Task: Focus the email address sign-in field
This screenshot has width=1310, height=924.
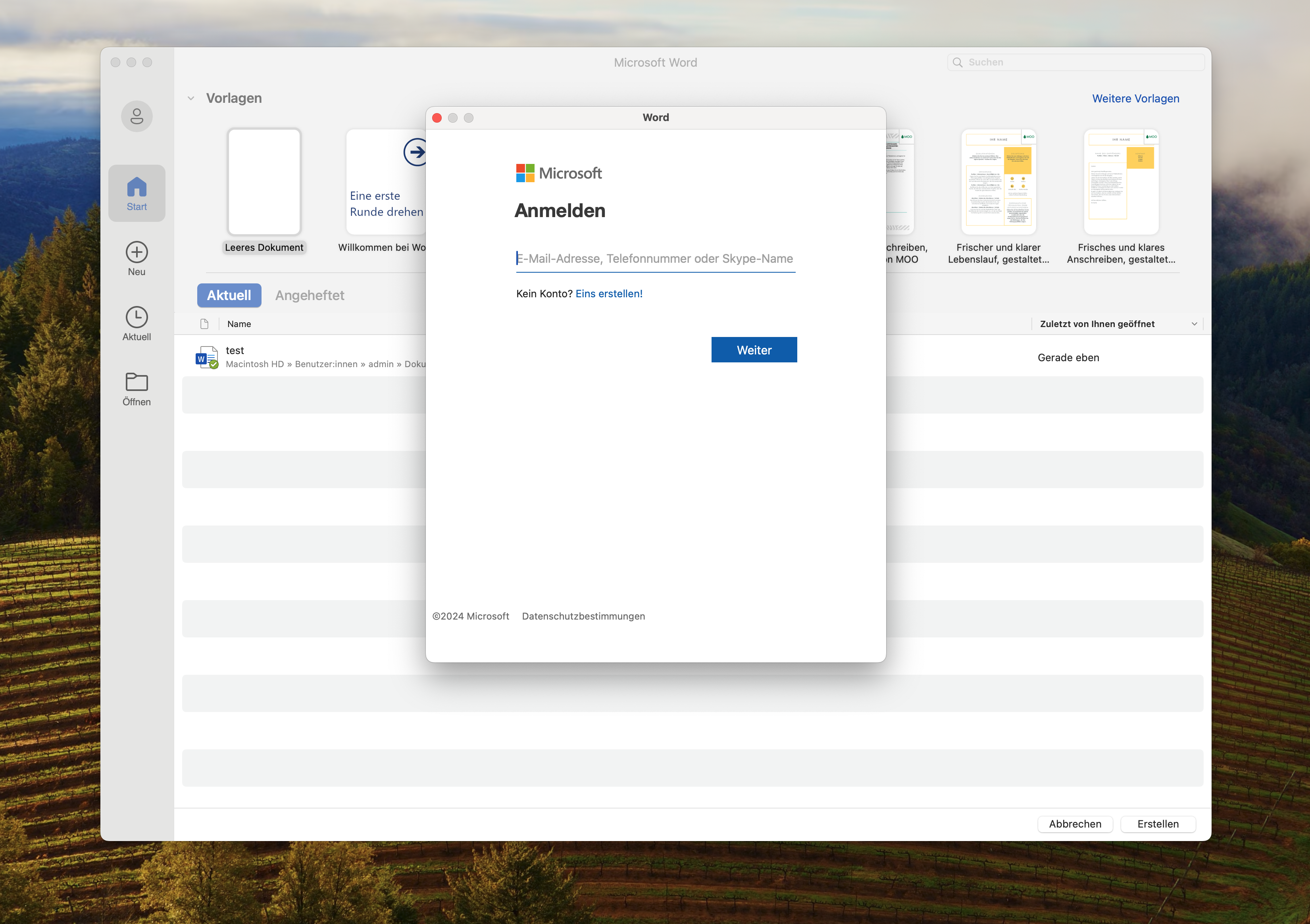Action: pyautogui.click(x=655, y=259)
